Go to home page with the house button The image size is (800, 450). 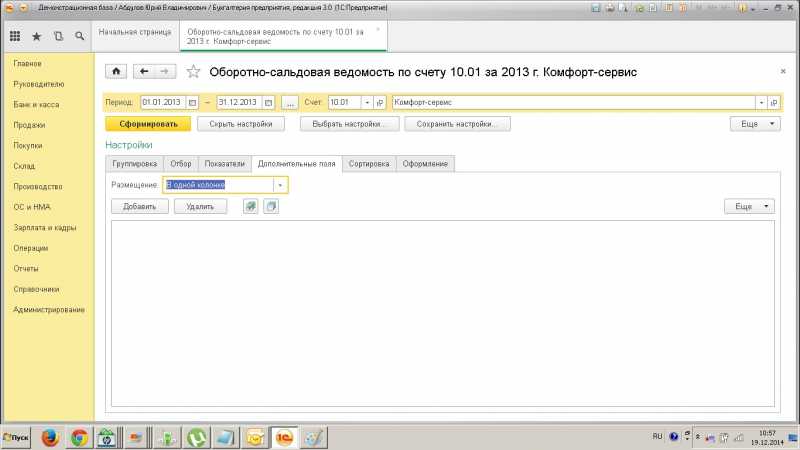coord(116,71)
